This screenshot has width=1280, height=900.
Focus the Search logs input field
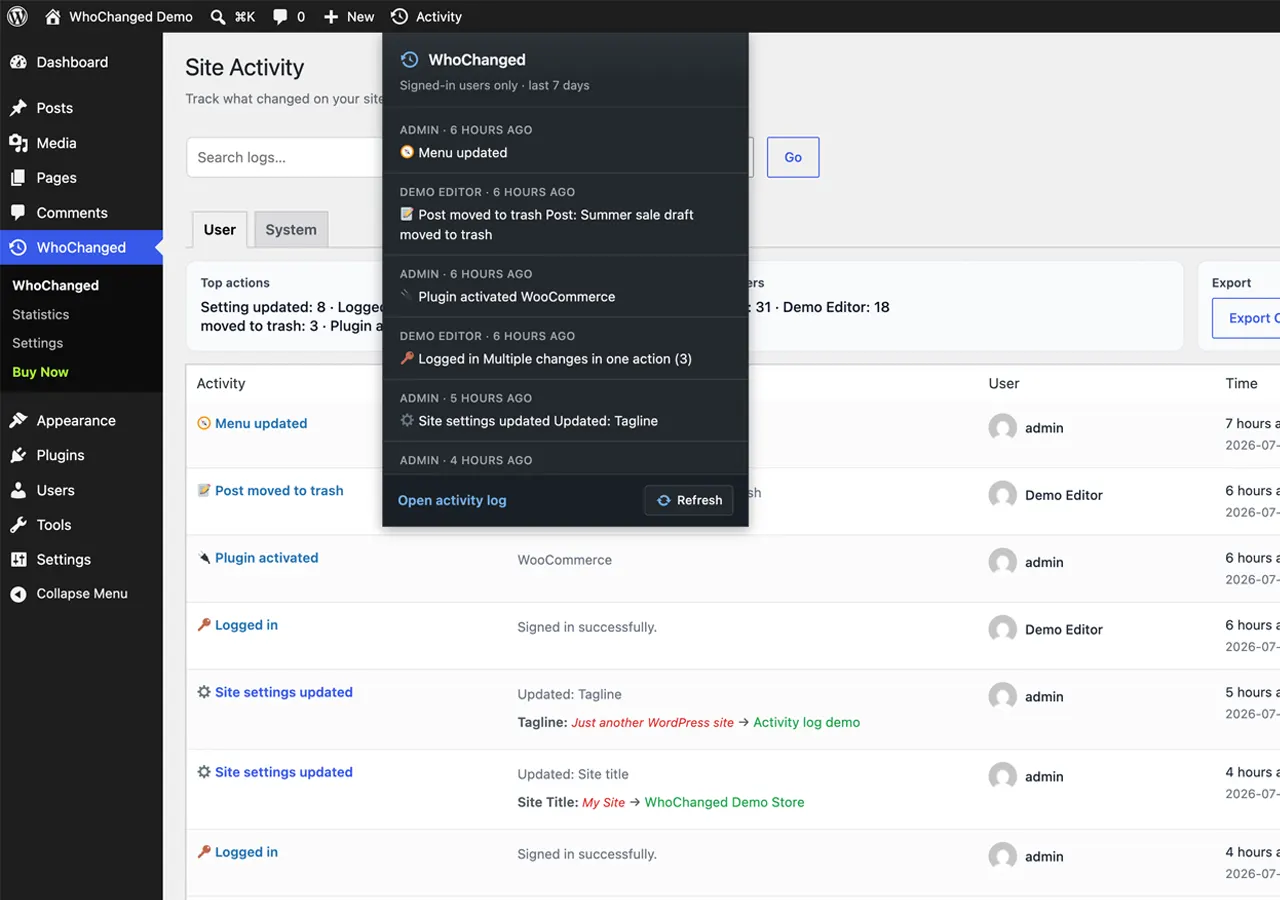click(x=285, y=157)
